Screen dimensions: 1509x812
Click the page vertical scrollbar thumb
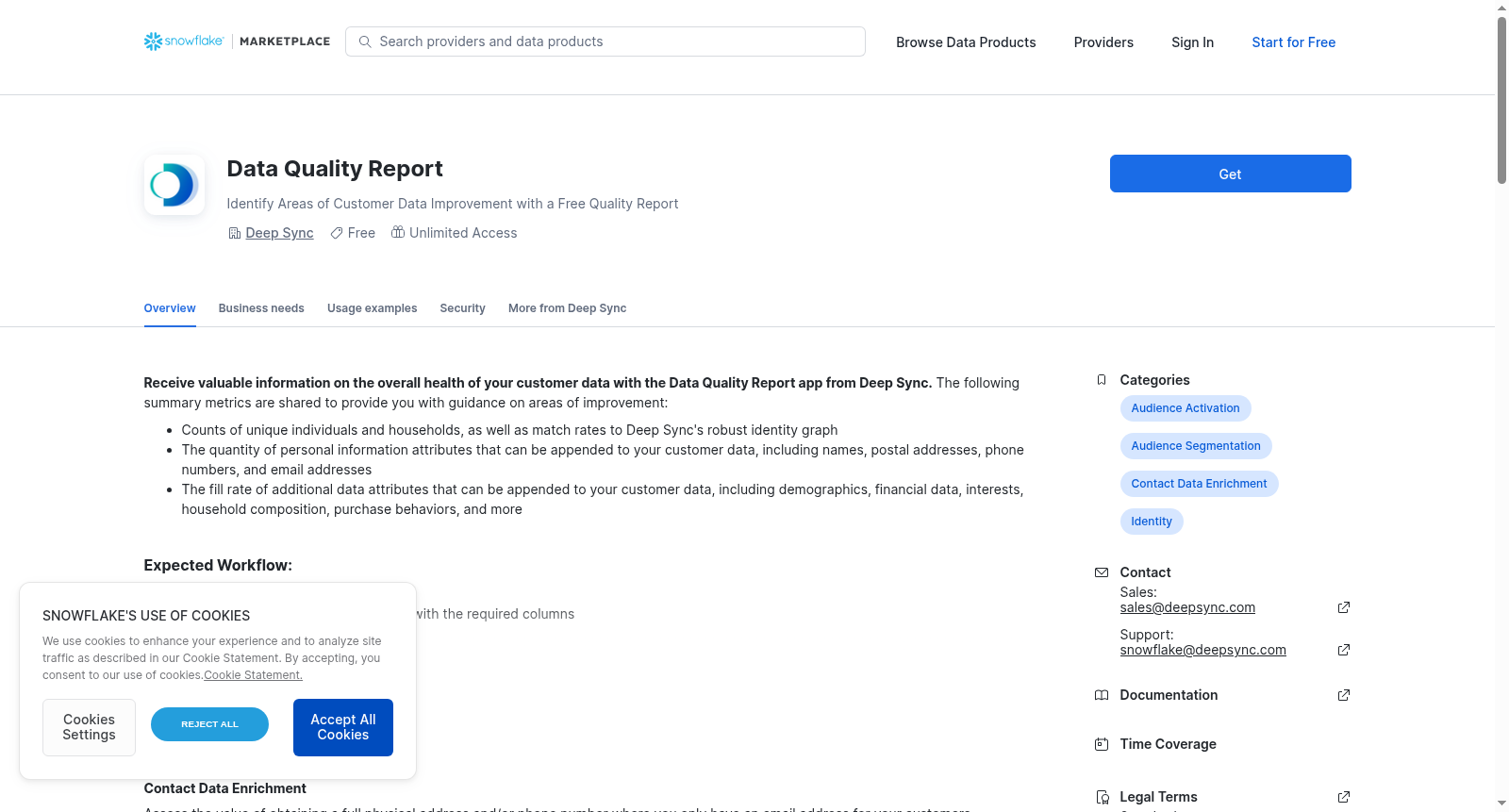(x=1501, y=99)
